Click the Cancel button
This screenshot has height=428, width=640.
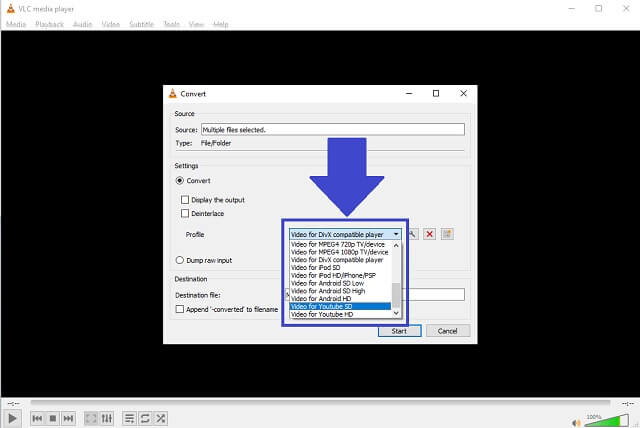[x=448, y=331]
